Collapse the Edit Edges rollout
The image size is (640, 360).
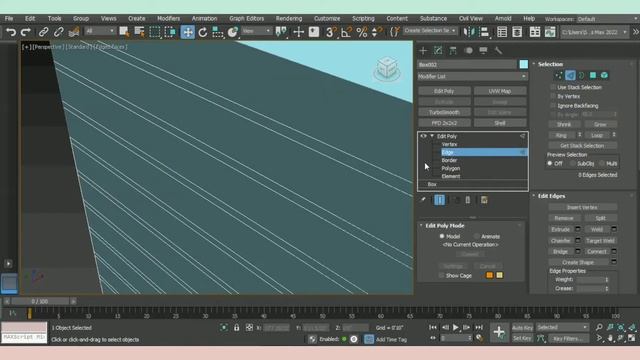click(534, 196)
